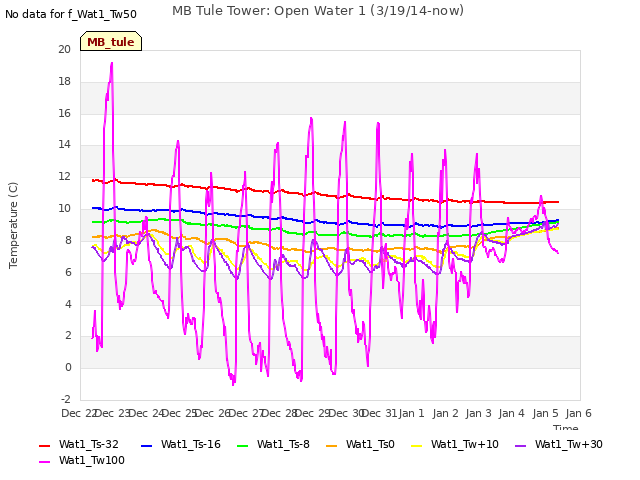
Task: Click the orange Wat1_Ts0 legend swatch
Action: point(331,446)
